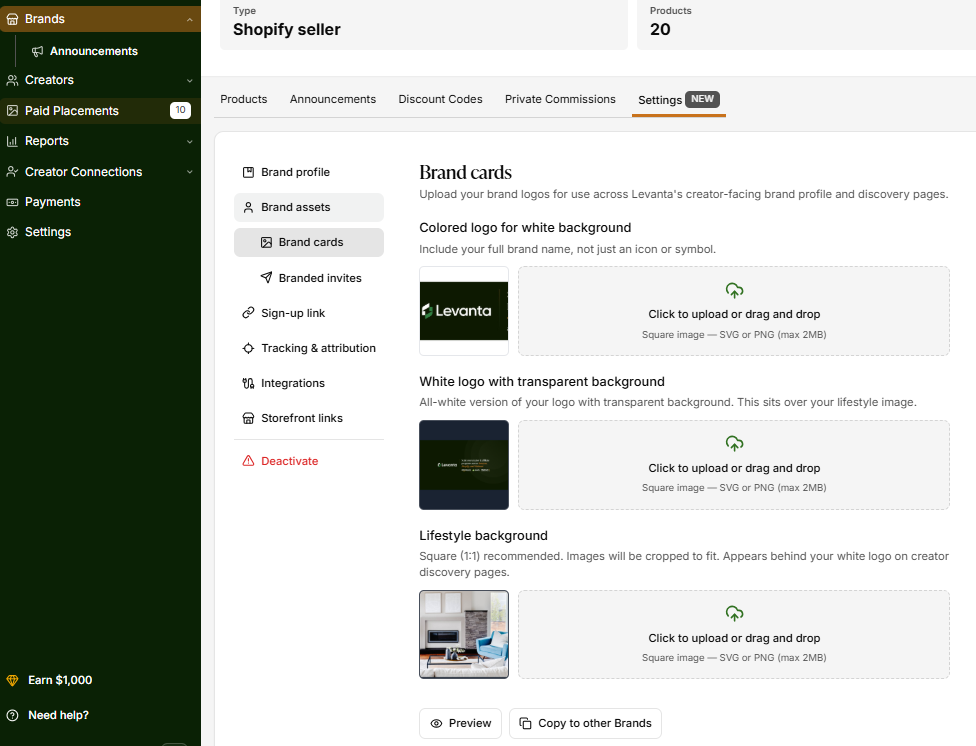Click the Announcements megaphone icon
This screenshot has width=976, height=746.
point(37,51)
